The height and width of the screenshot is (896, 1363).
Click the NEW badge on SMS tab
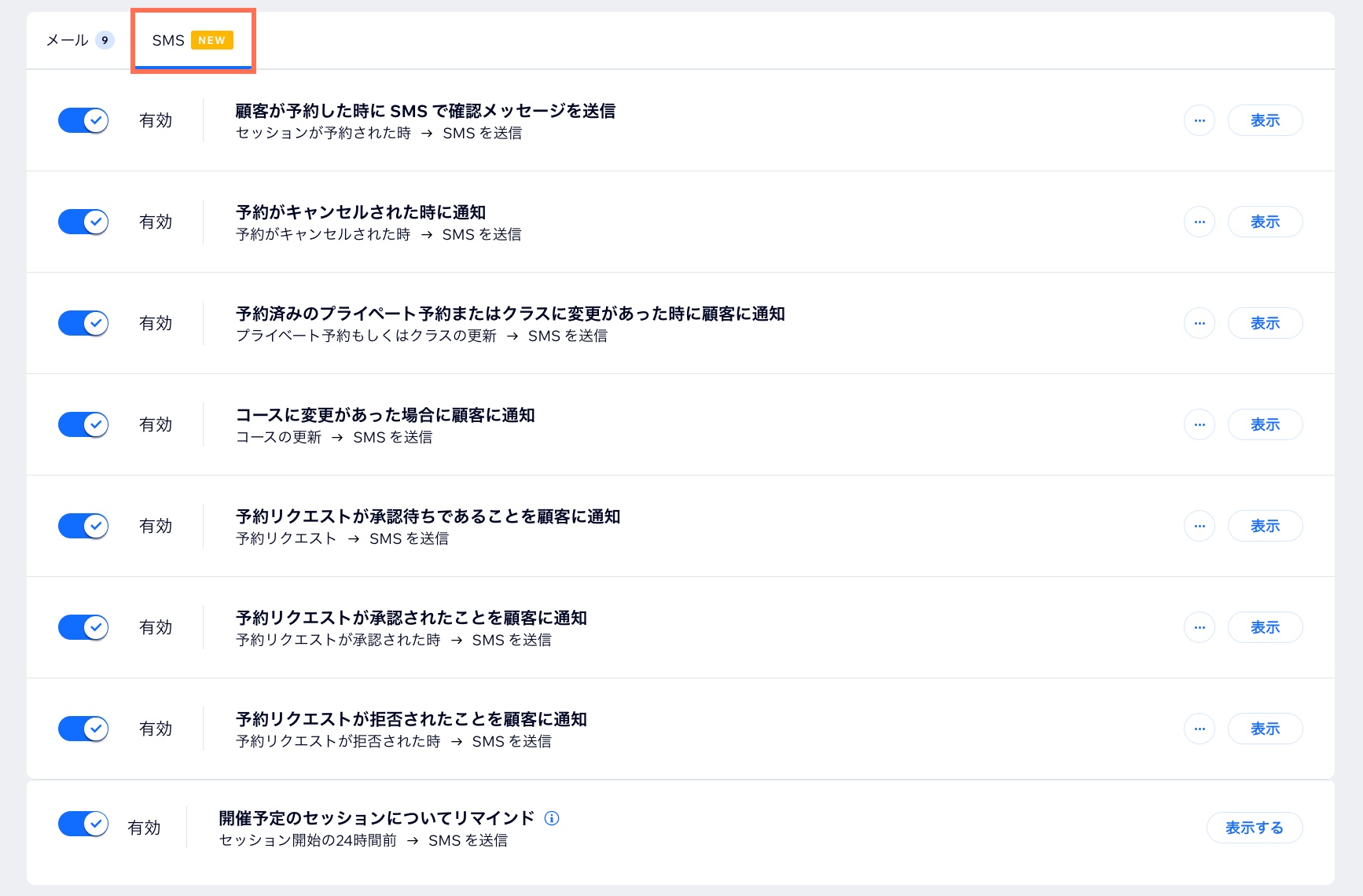(x=212, y=40)
